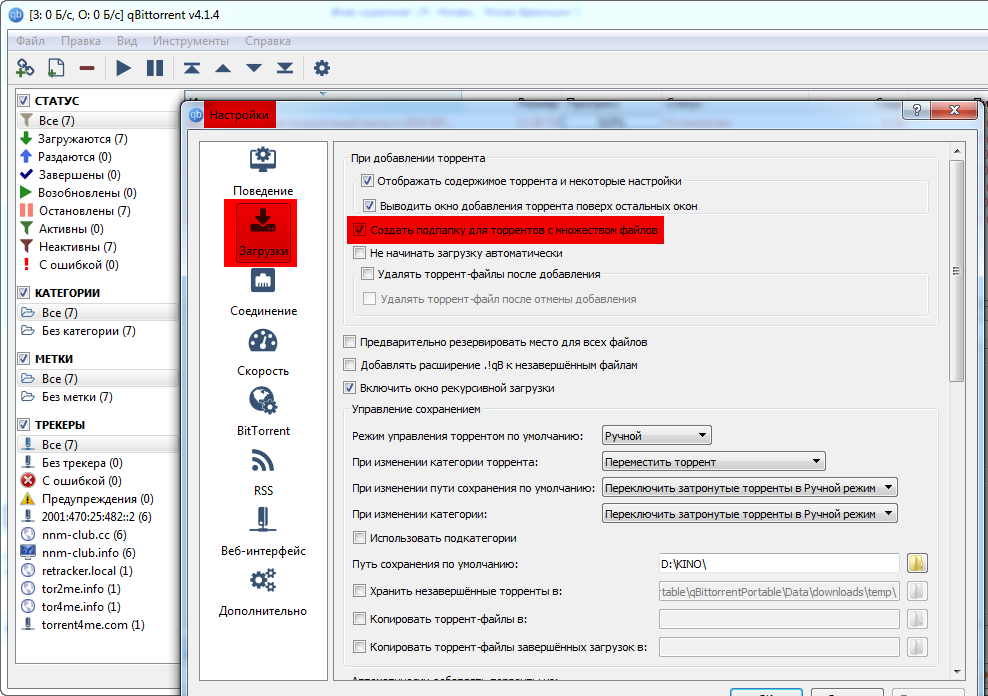Open dropdown for 'При изменении категории:'

click(x=750, y=514)
